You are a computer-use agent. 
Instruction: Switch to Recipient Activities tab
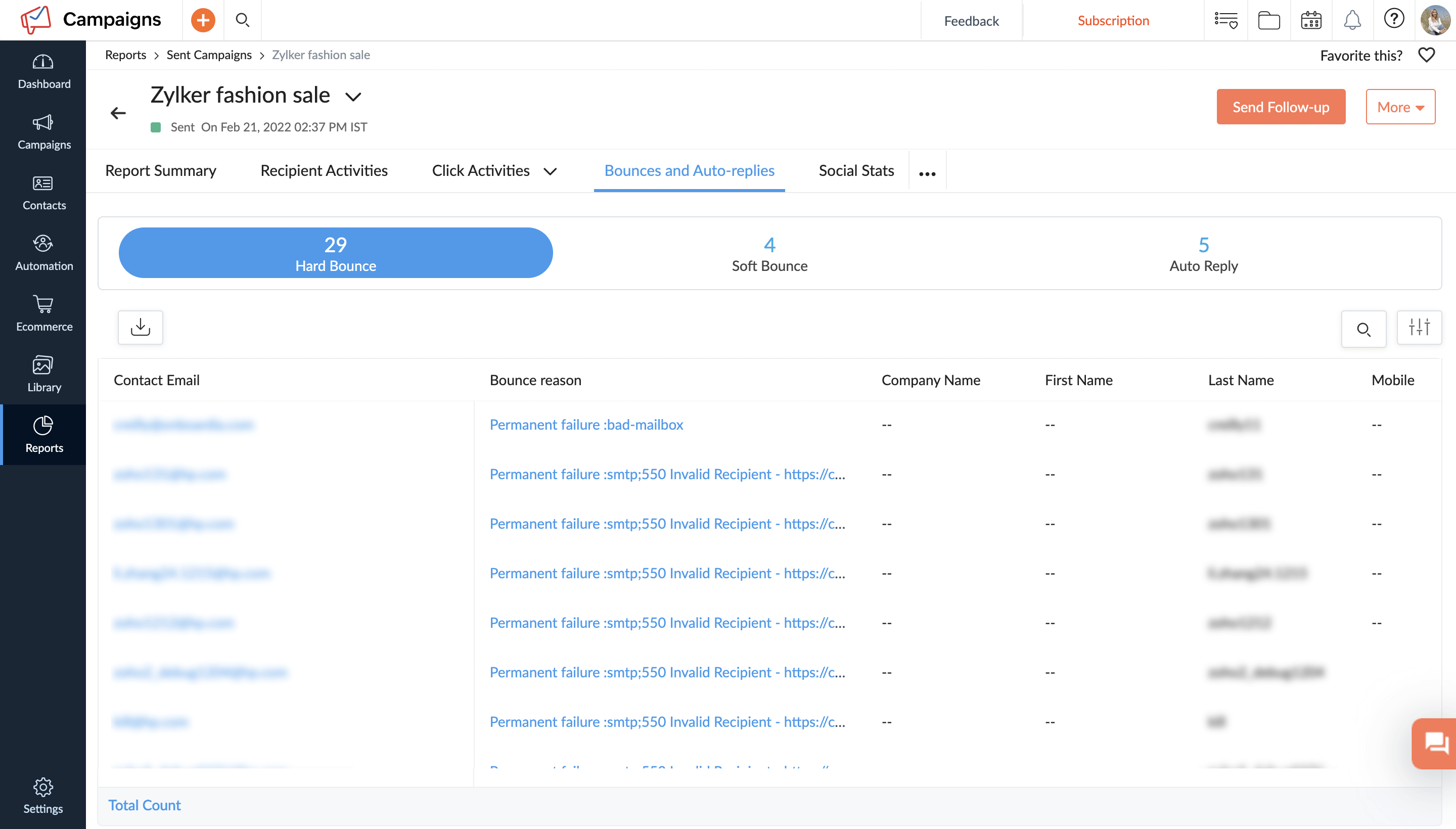coord(324,170)
